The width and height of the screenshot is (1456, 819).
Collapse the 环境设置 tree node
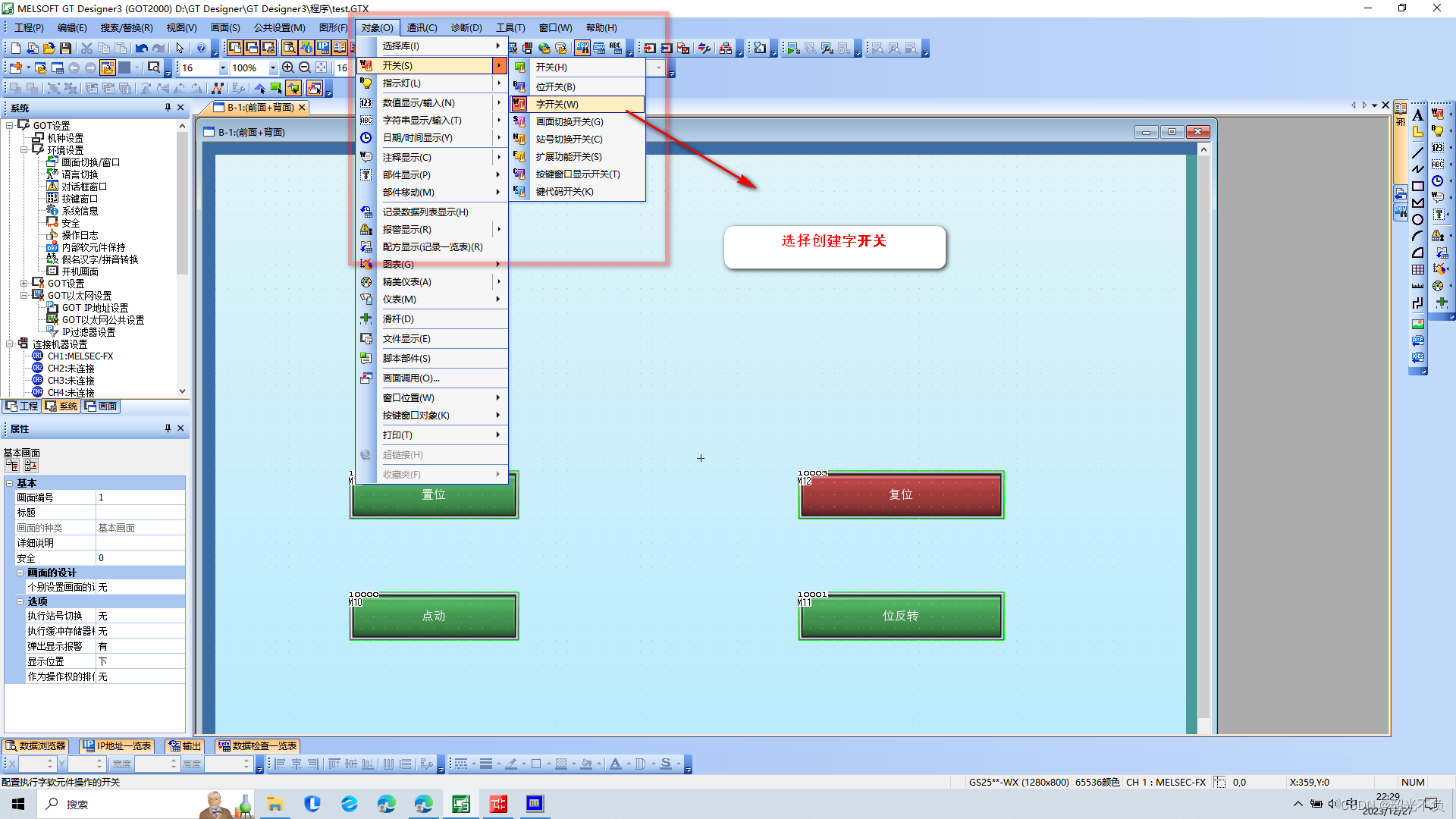24,150
